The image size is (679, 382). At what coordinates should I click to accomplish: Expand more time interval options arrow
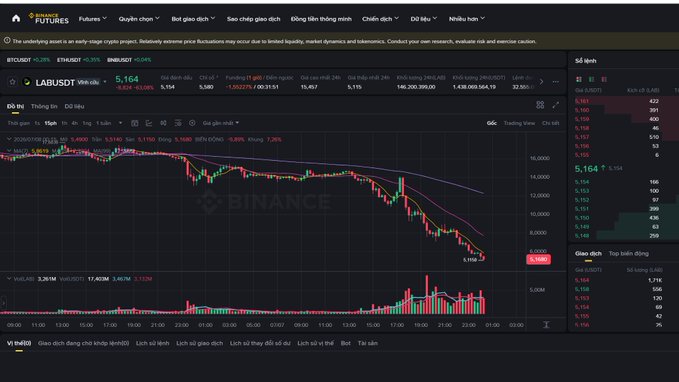pos(120,123)
